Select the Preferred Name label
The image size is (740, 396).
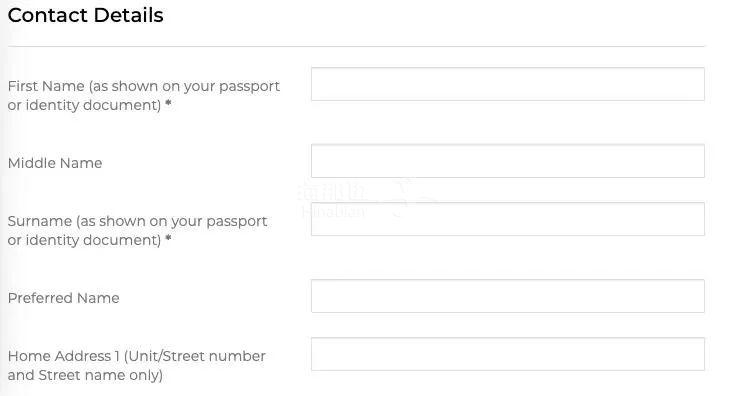(63, 298)
